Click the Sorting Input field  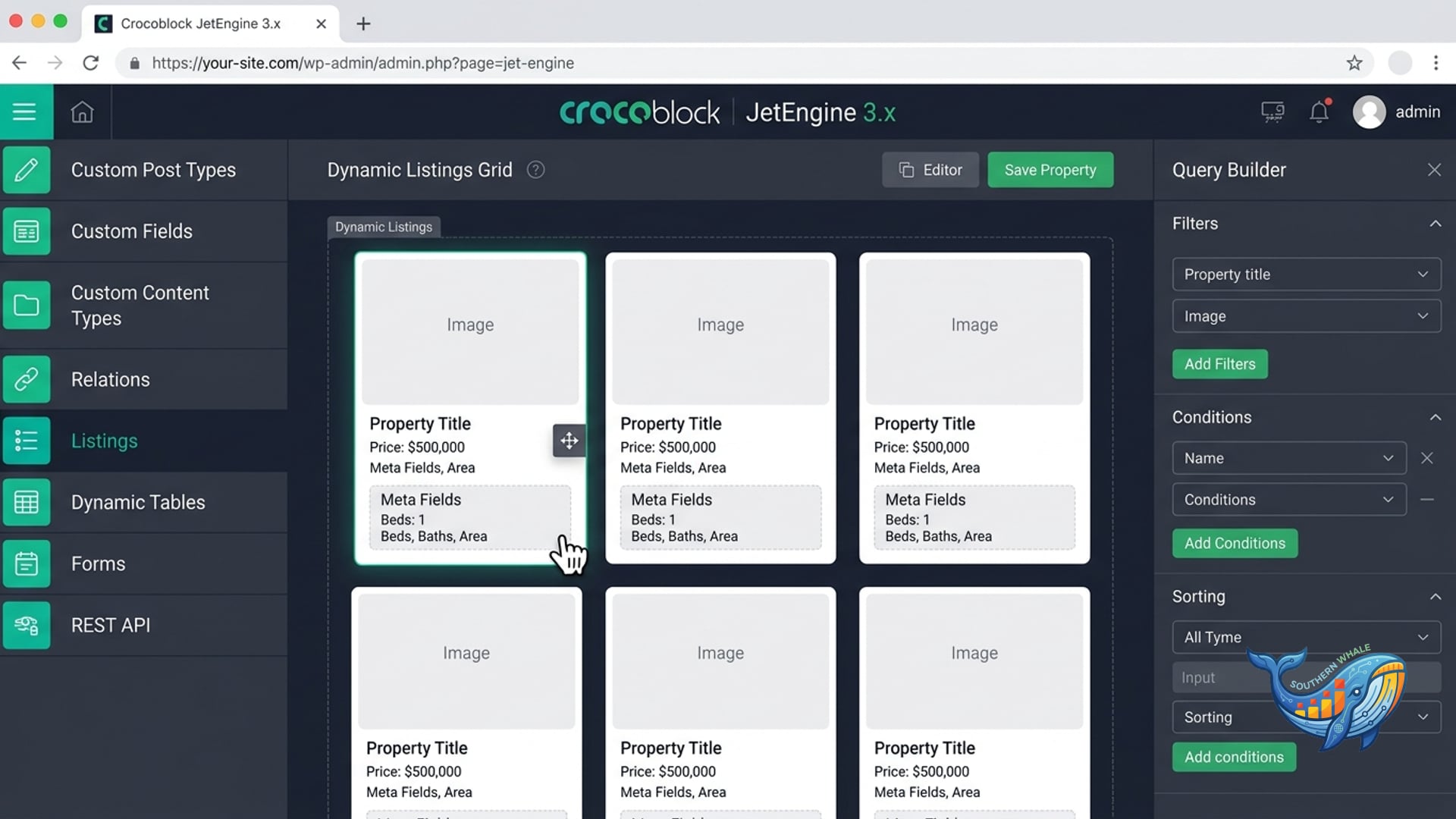point(1307,677)
